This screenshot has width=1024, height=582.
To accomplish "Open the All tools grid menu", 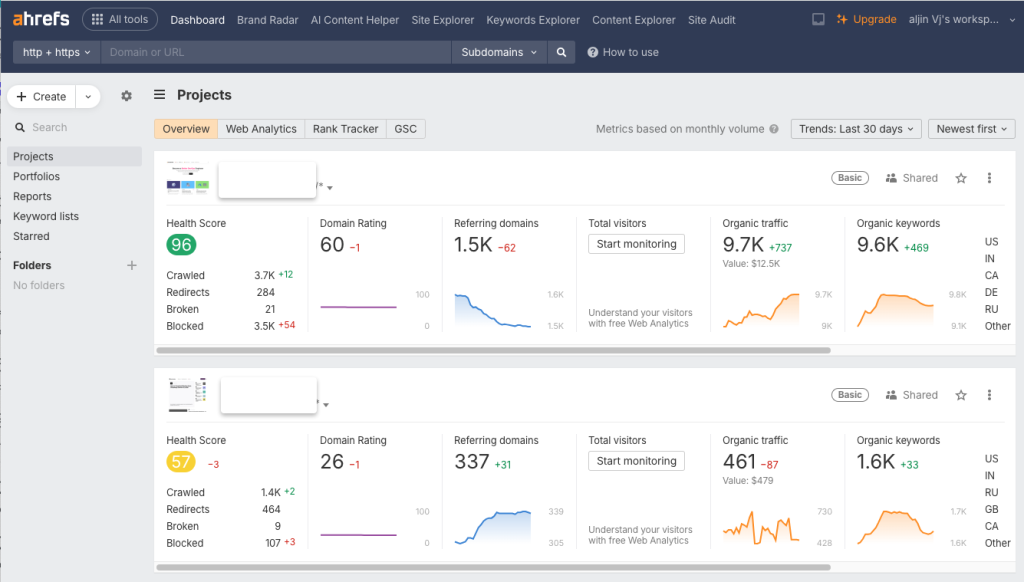I will click(119, 18).
